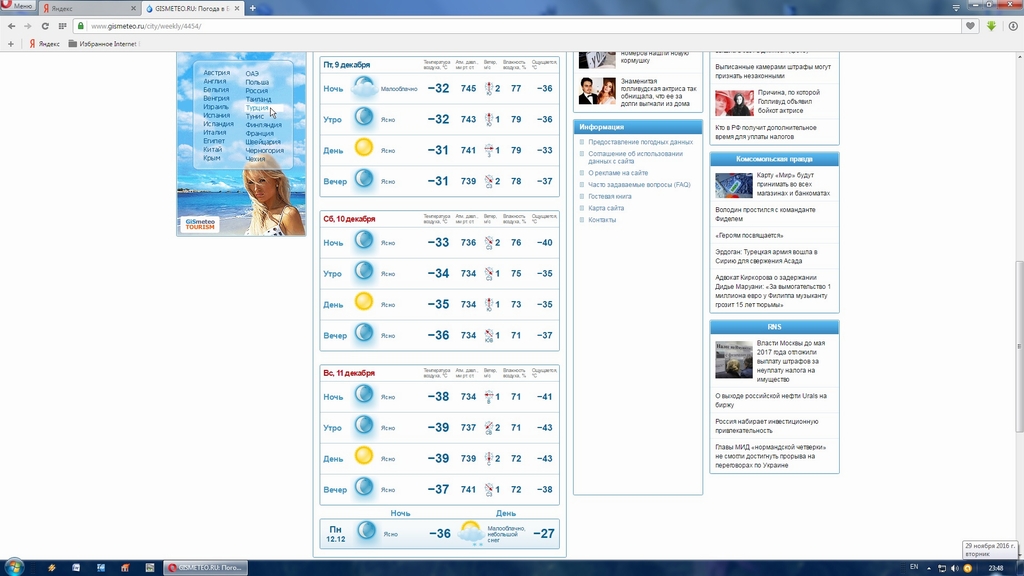Select Турция in the tourism country list
Viewport: 1024px width, 576px height.
[257, 108]
